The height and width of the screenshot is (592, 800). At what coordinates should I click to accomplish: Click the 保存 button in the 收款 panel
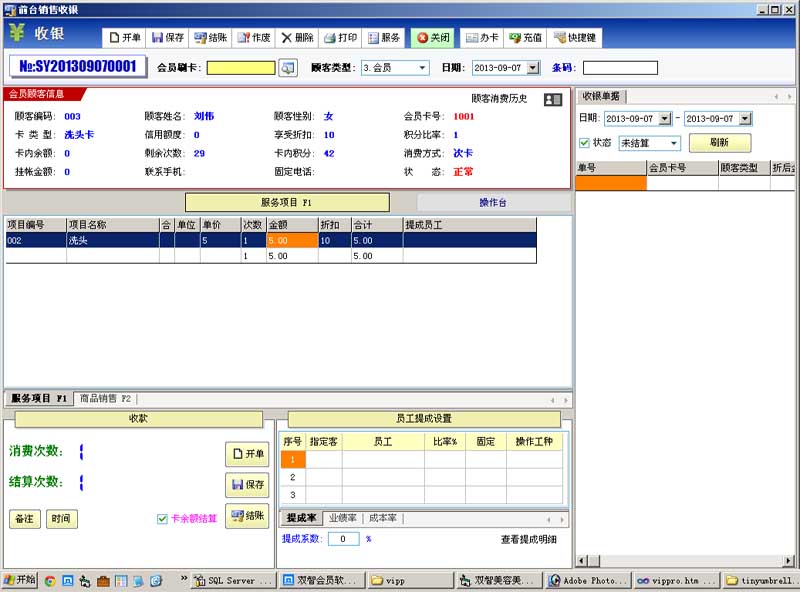point(247,485)
